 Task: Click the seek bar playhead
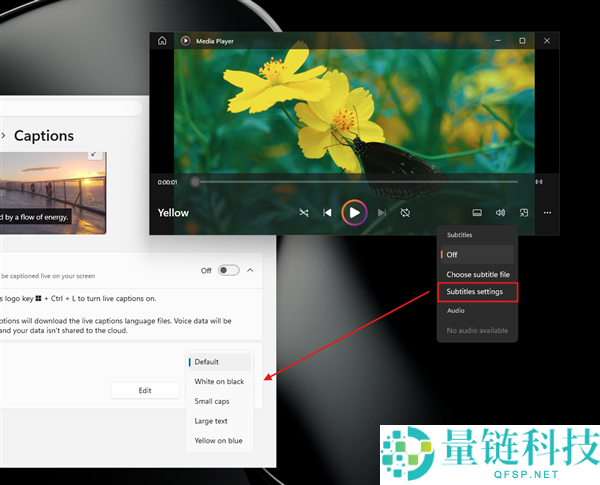pyautogui.click(x=195, y=182)
